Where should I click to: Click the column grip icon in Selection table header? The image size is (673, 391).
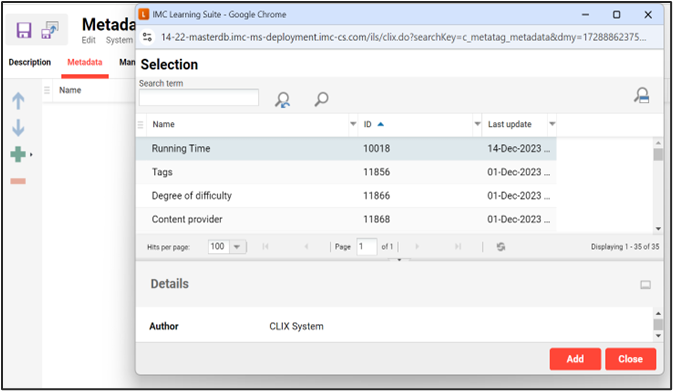point(140,124)
